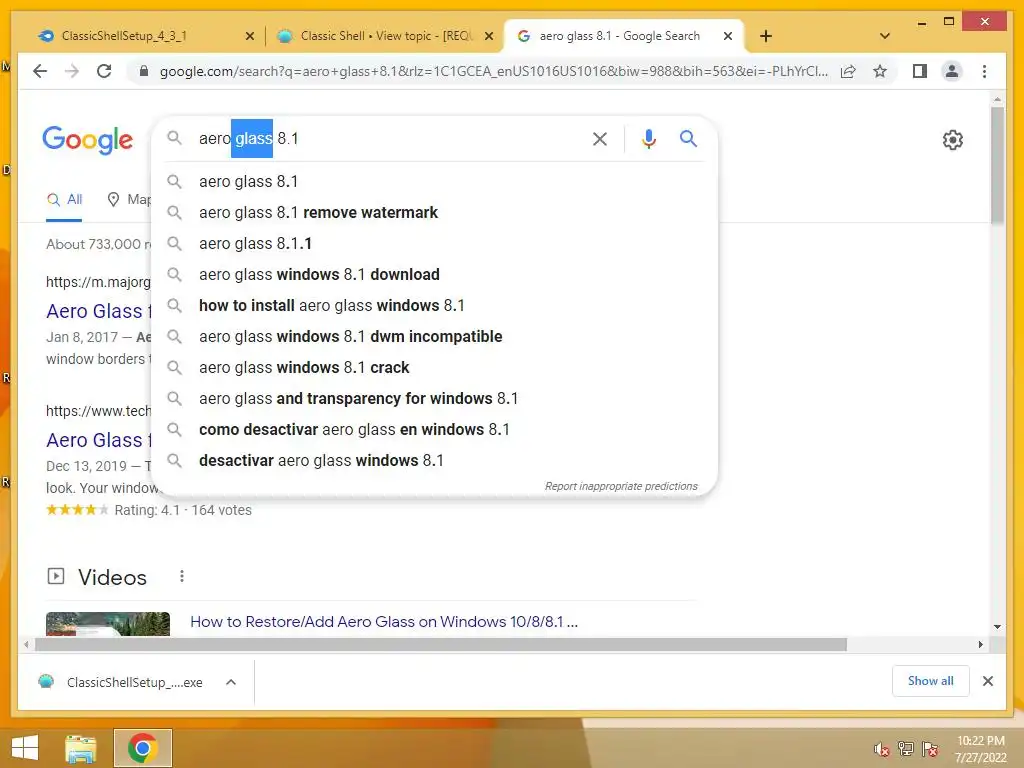The image size is (1024, 768).
Task: Open the Windows Start button
Action: [25, 748]
